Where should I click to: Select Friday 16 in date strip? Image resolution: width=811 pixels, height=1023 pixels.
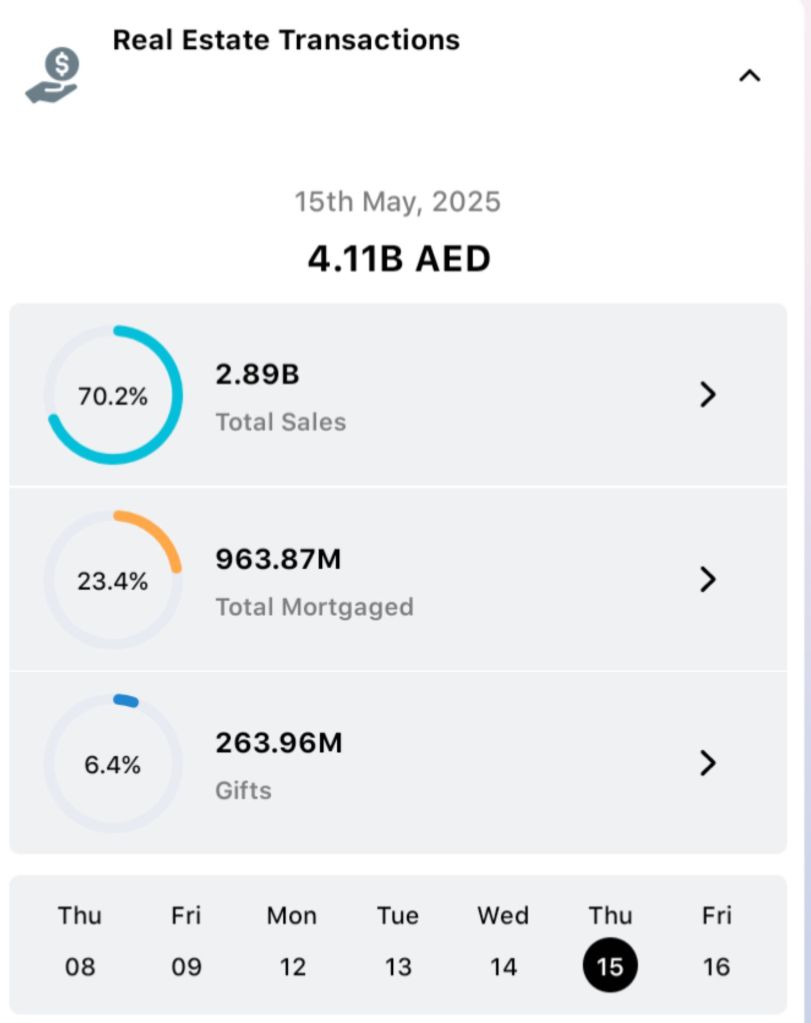716,942
